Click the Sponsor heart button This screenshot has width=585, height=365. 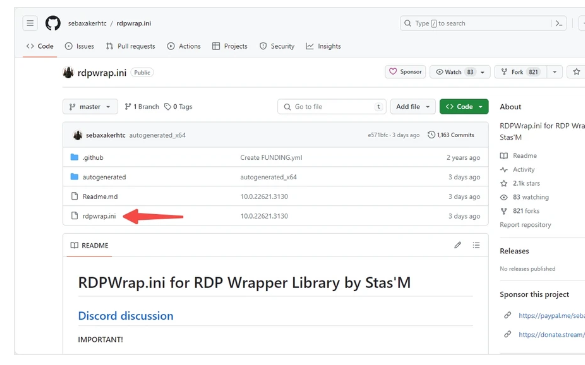click(405, 72)
